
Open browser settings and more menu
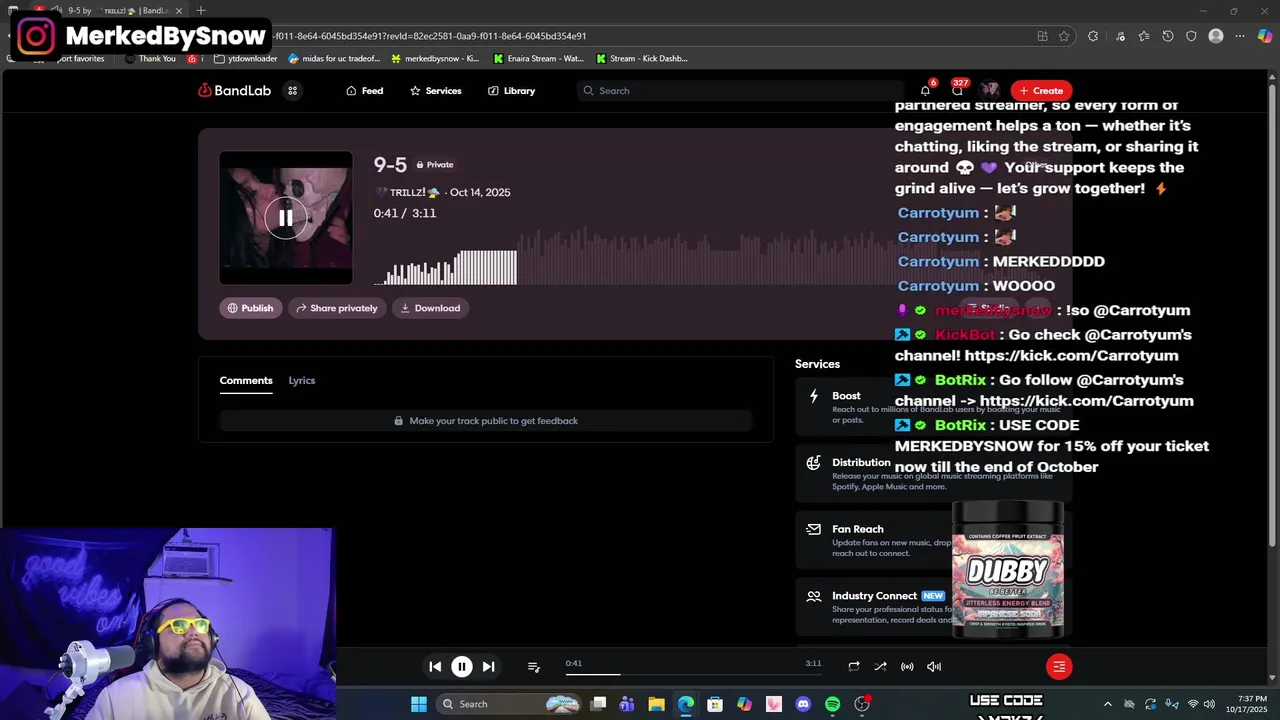coord(1240,36)
